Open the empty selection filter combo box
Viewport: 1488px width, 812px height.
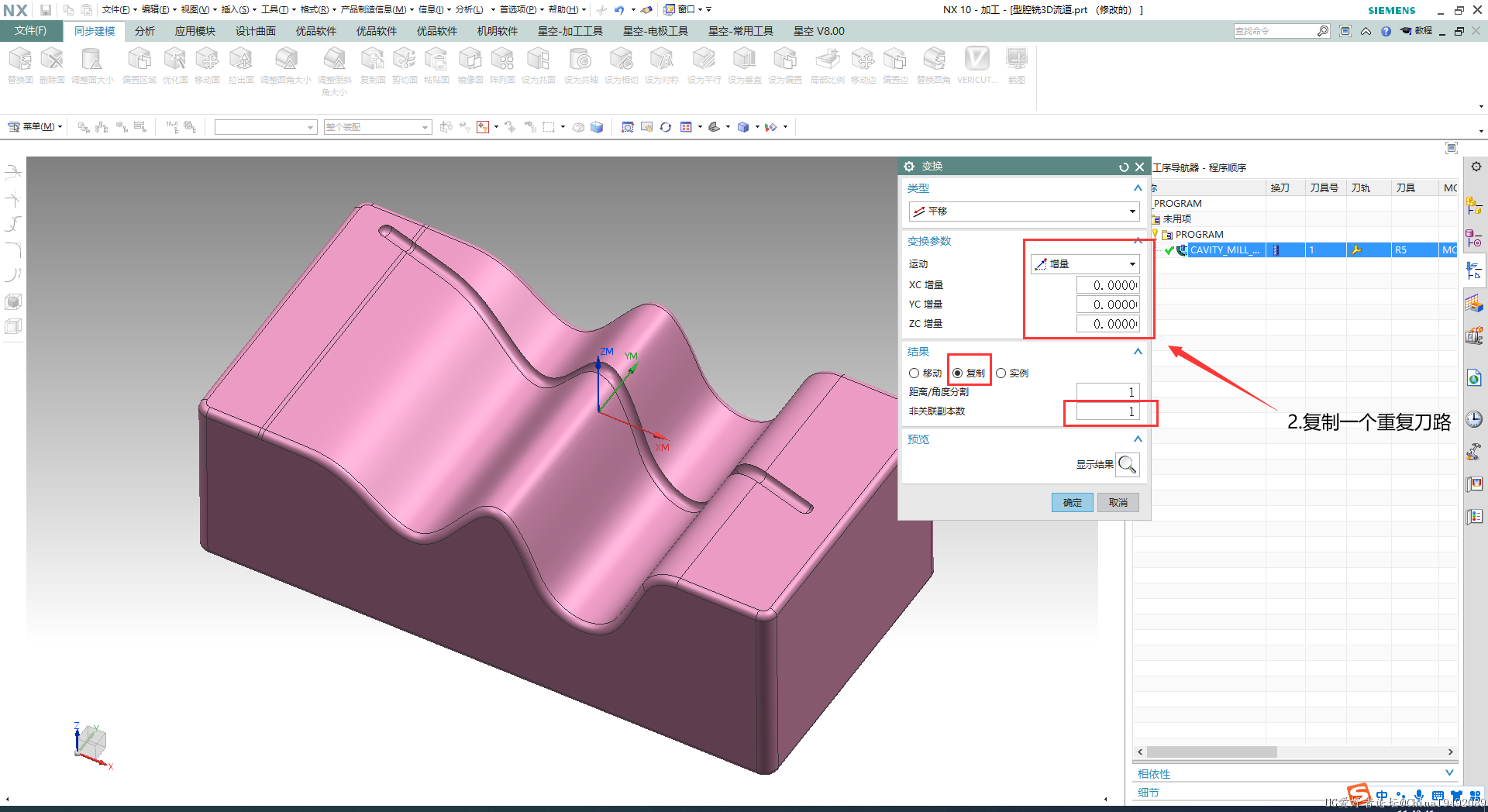[x=266, y=127]
